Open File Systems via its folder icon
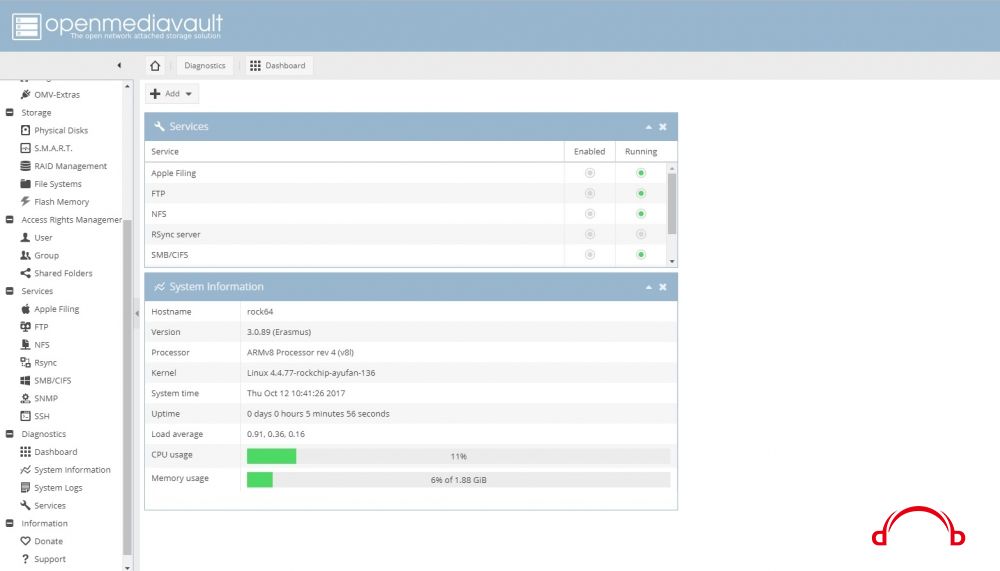Image resolution: width=1000 pixels, height=571 pixels. (26, 184)
